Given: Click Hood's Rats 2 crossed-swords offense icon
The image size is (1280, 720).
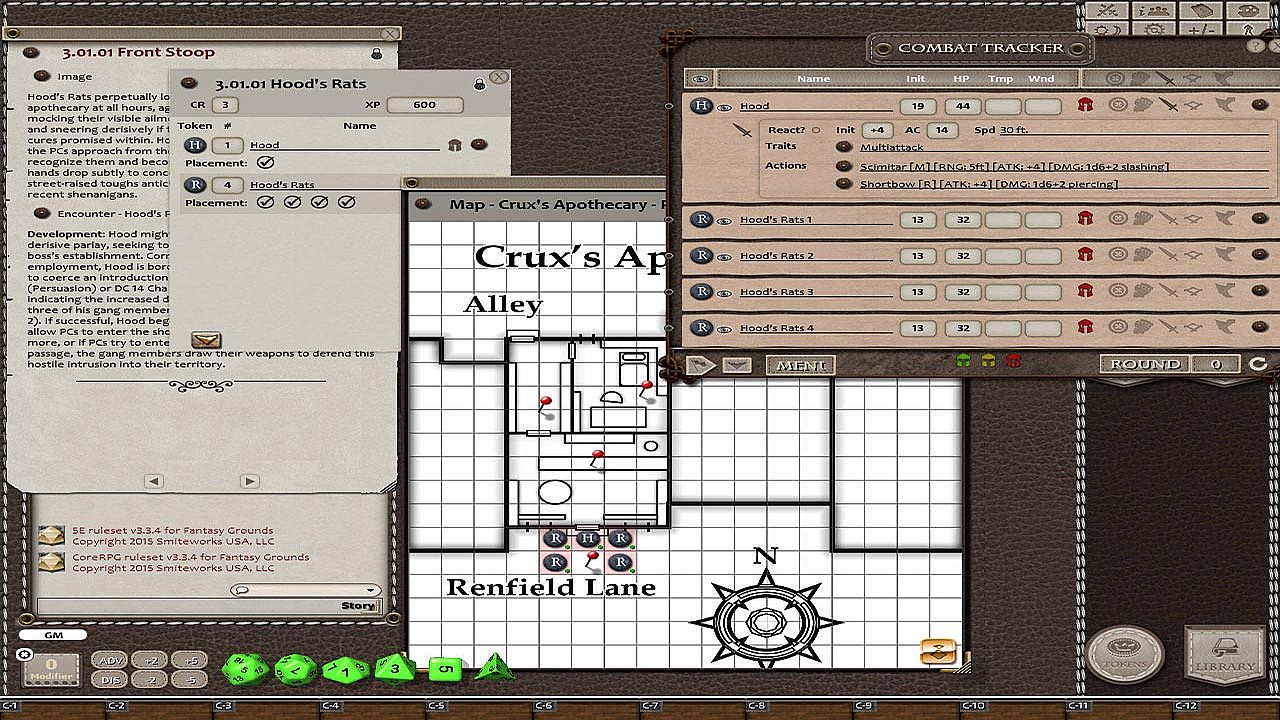Looking at the screenshot, I should (x=1166, y=255).
